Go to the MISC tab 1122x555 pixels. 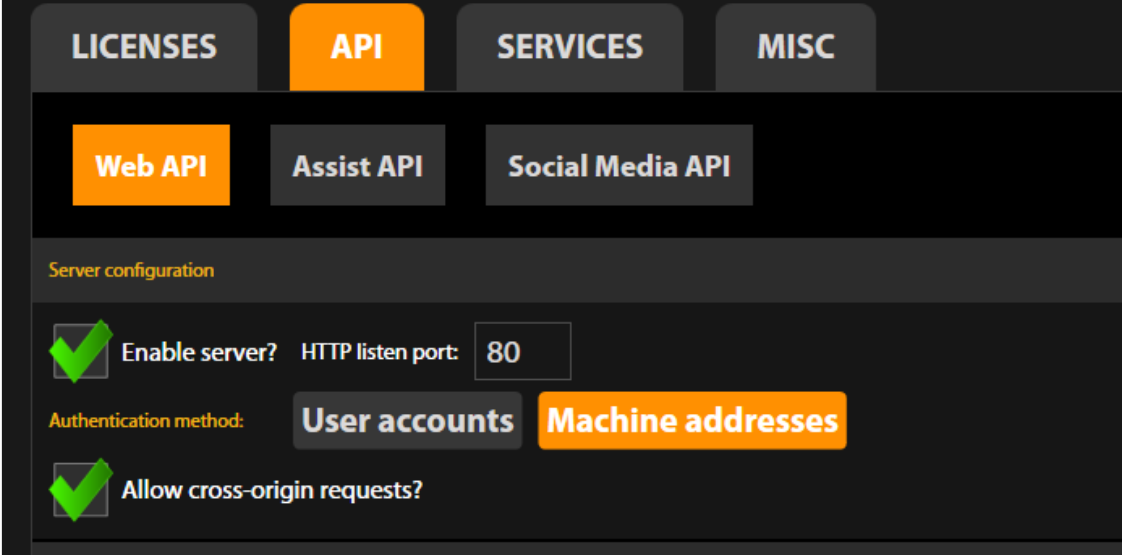coord(796,47)
